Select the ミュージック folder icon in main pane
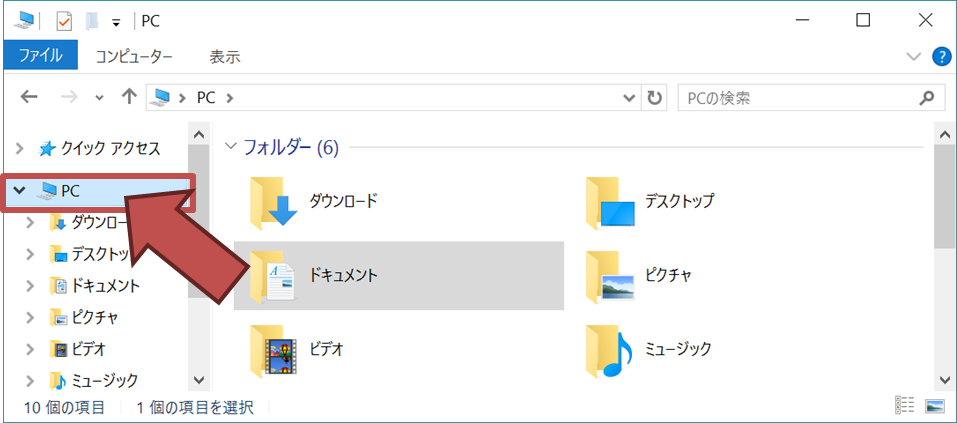Screen dimensions: 957x423 click(609, 350)
